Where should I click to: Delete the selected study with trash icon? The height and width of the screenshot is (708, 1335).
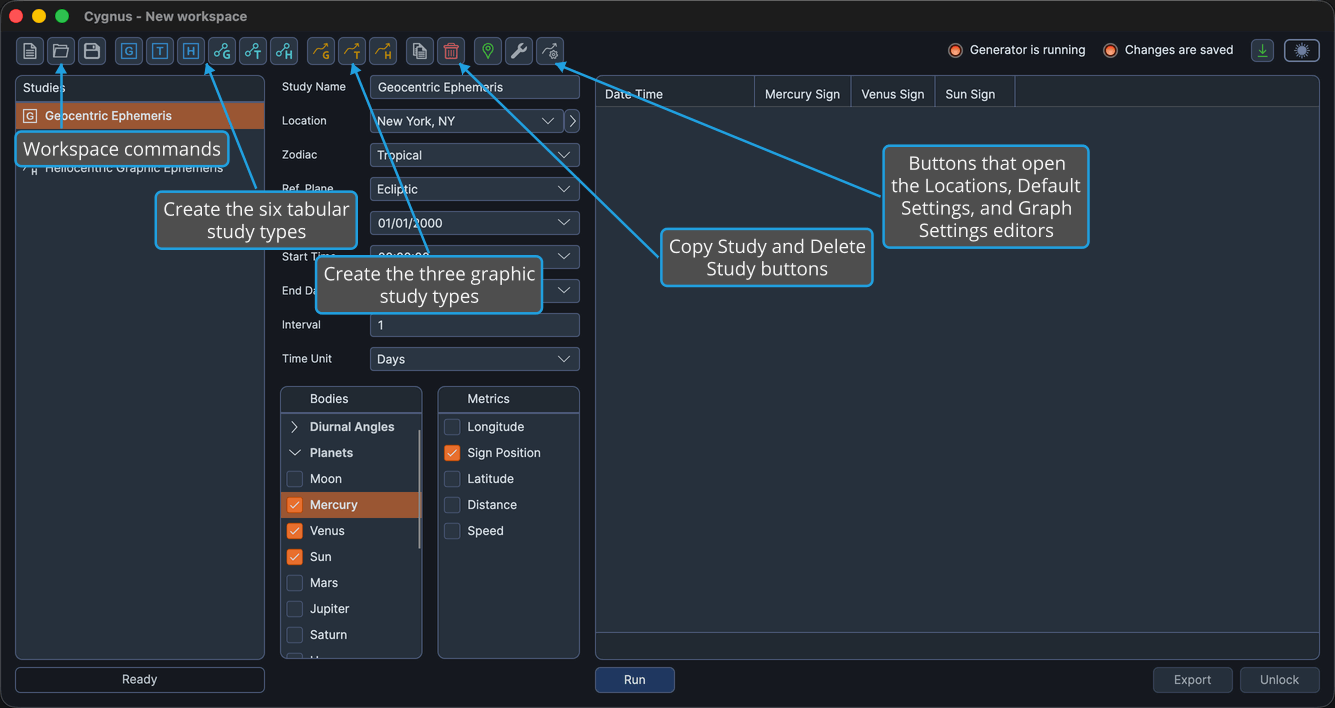(x=451, y=51)
